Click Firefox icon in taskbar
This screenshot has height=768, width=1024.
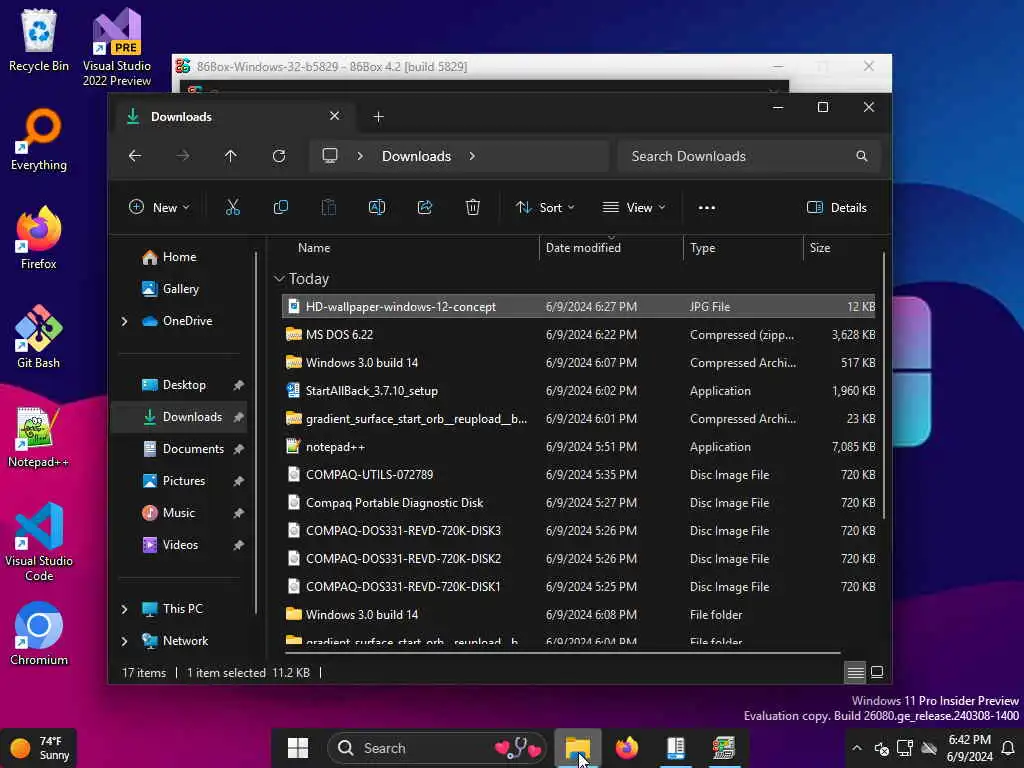pos(626,748)
